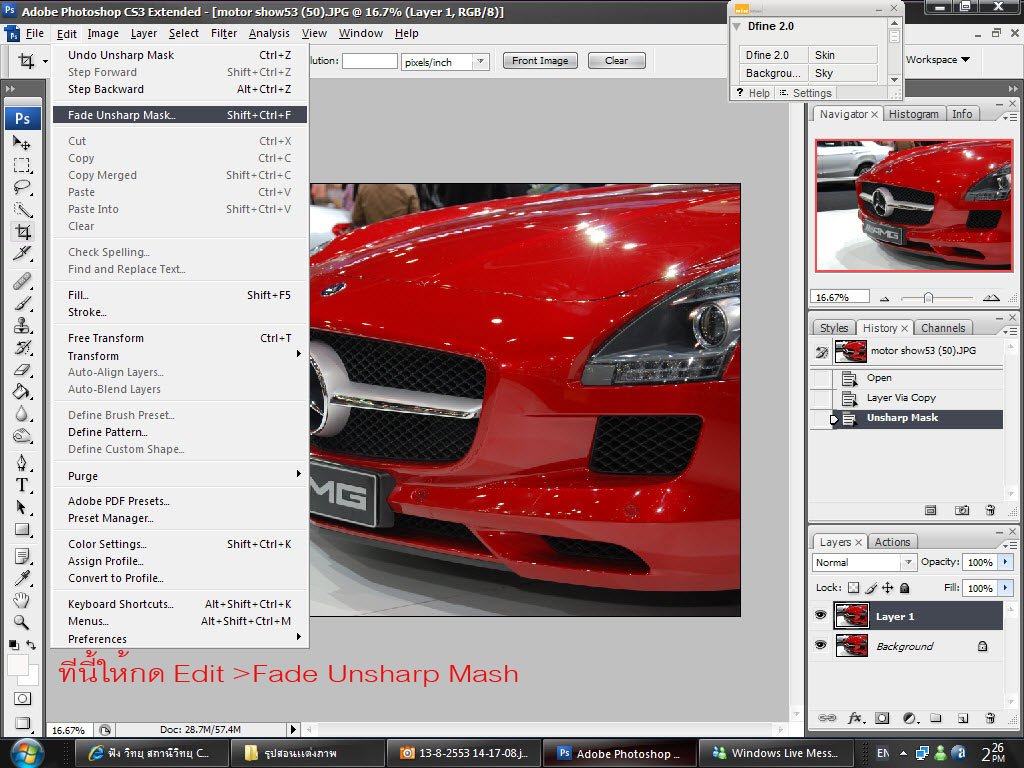
Task: Click the Clear button in options bar
Action: click(x=616, y=61)
